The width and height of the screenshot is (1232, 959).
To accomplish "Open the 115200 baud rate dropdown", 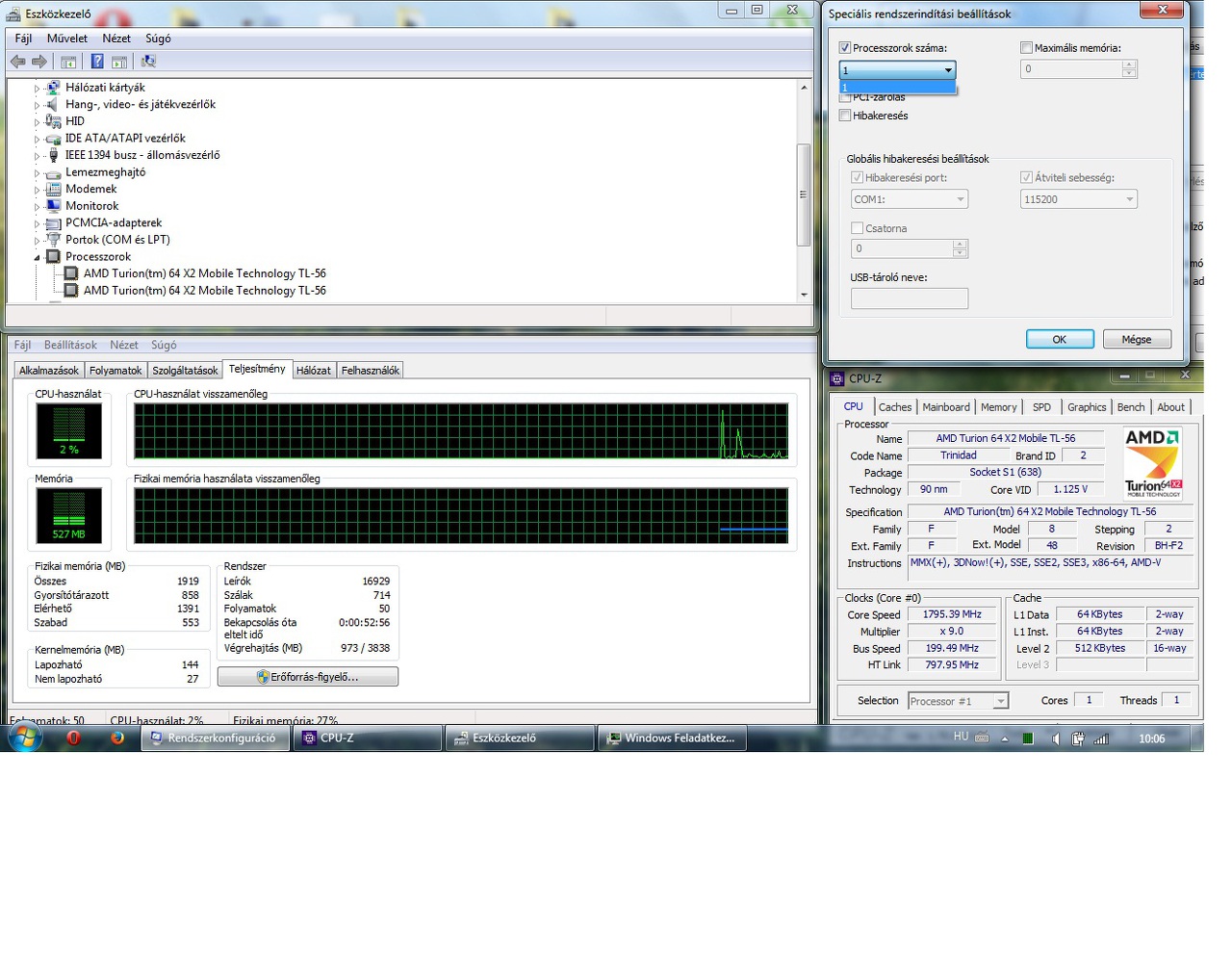I will coord(1079,199).
